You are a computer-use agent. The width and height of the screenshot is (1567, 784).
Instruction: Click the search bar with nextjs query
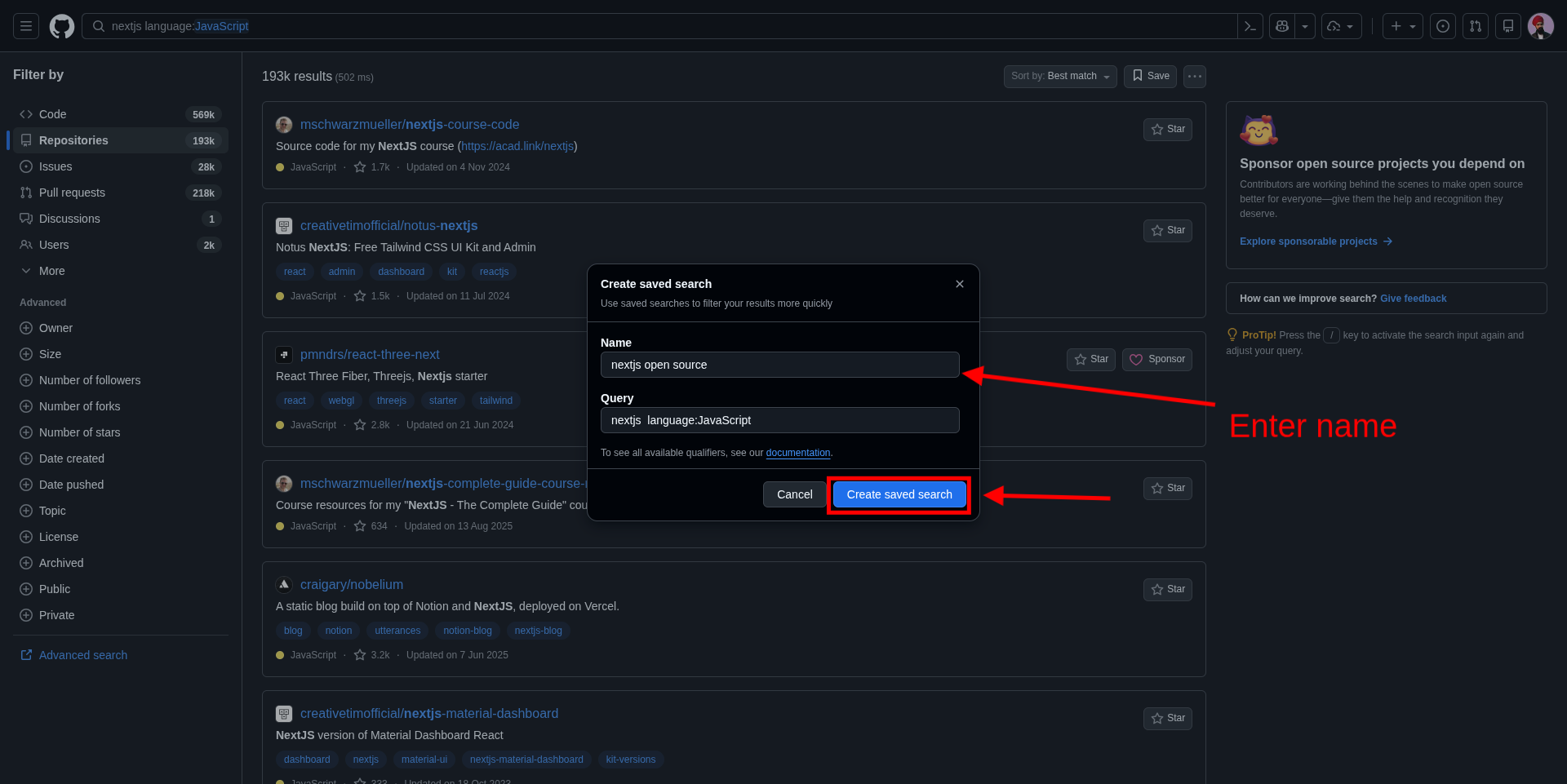[659, 26]
